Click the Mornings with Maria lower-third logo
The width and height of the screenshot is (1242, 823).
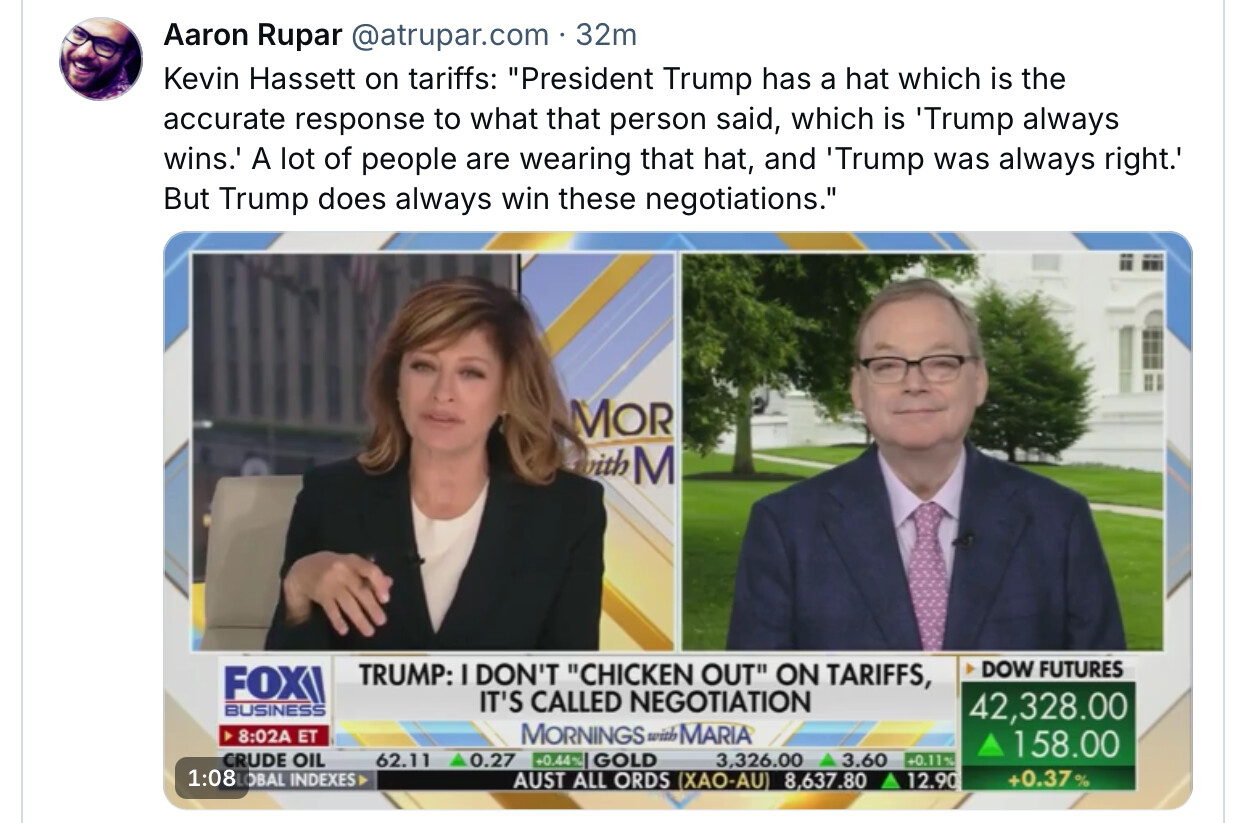[636, 733]
